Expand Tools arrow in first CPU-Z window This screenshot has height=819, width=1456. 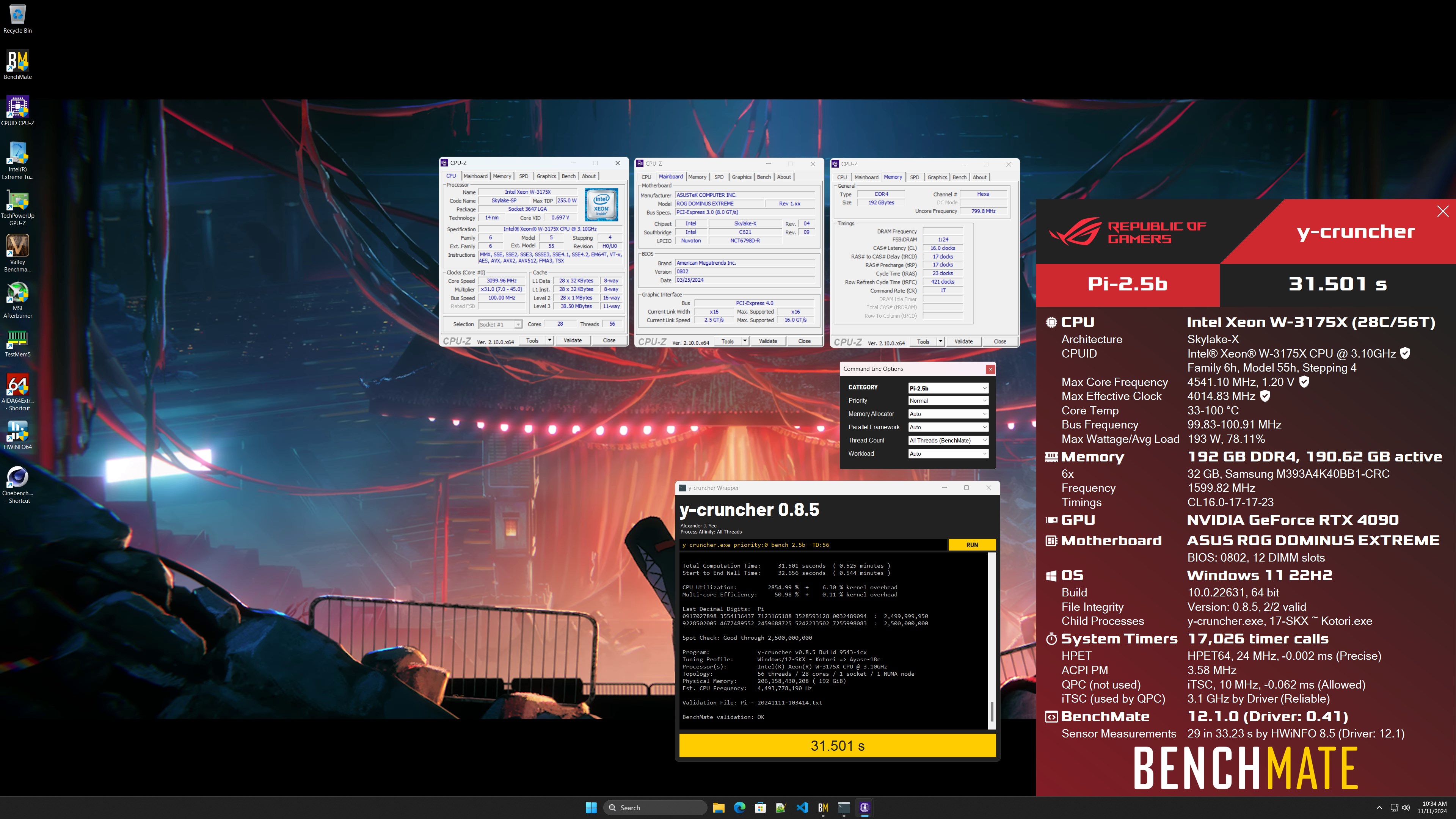pyautogui.click(x=549, y=340)
